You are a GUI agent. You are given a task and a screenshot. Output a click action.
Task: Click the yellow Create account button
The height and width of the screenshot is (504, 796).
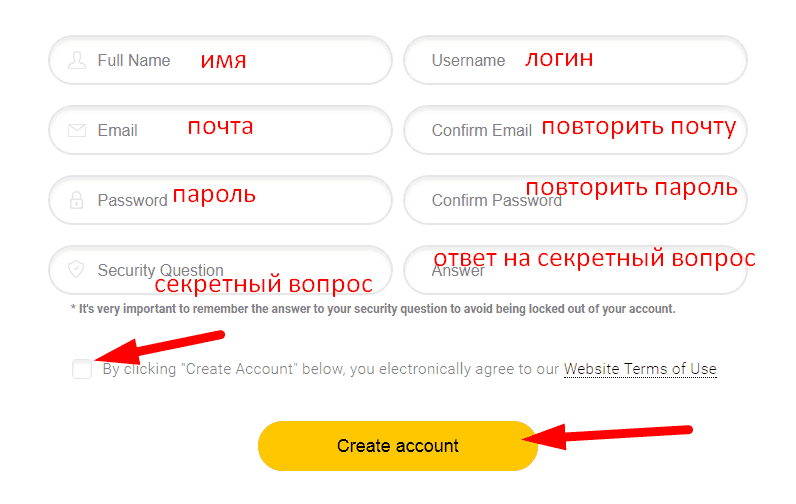[397, 446]
